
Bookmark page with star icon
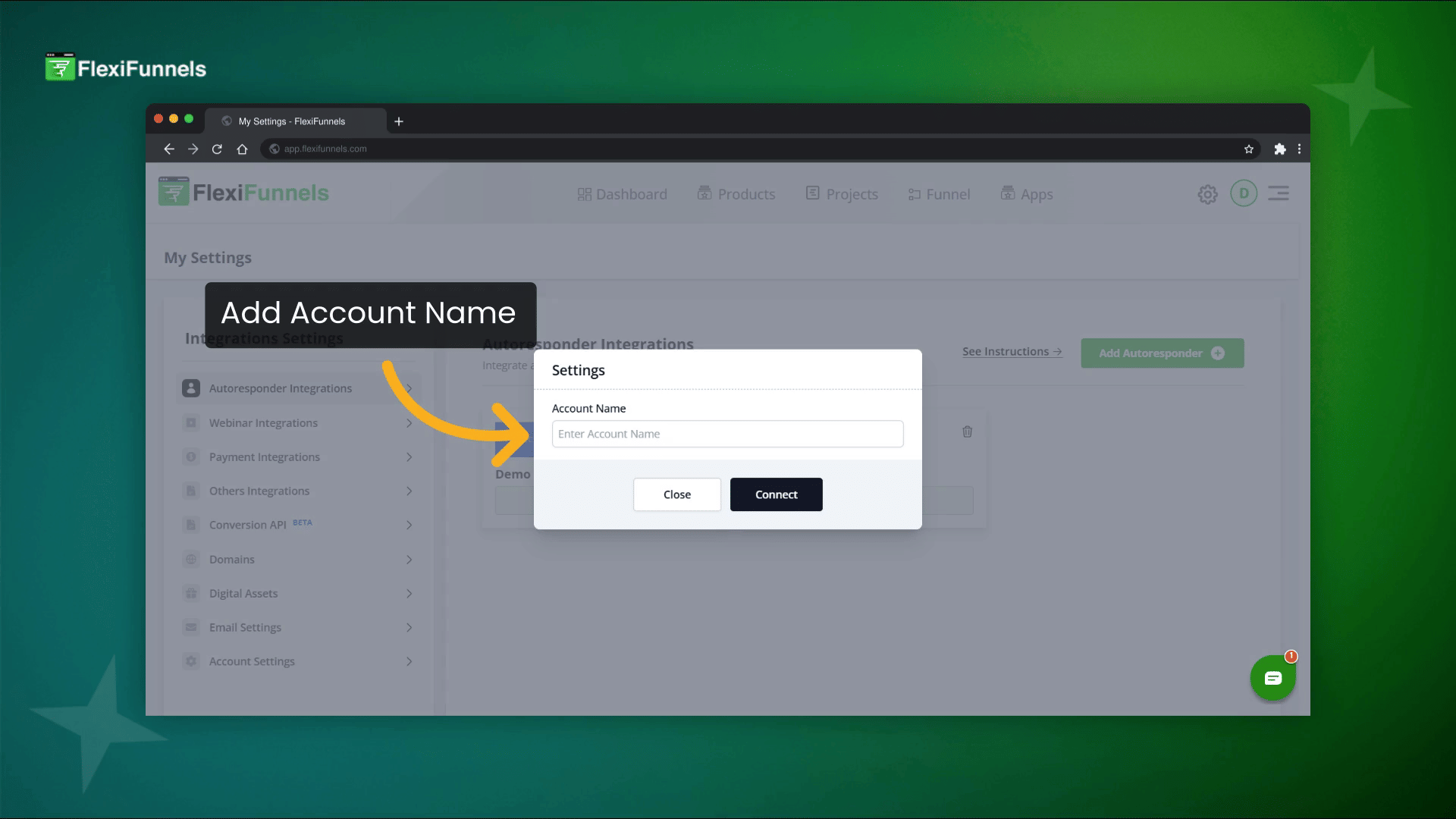(1249, 149)
